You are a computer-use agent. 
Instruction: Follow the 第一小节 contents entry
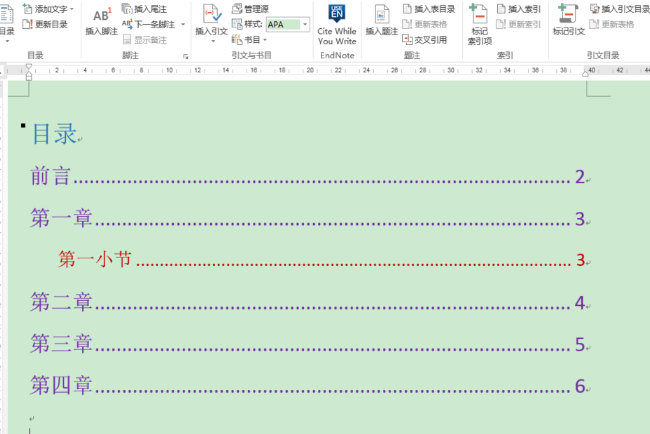click(x=324, y=260)
